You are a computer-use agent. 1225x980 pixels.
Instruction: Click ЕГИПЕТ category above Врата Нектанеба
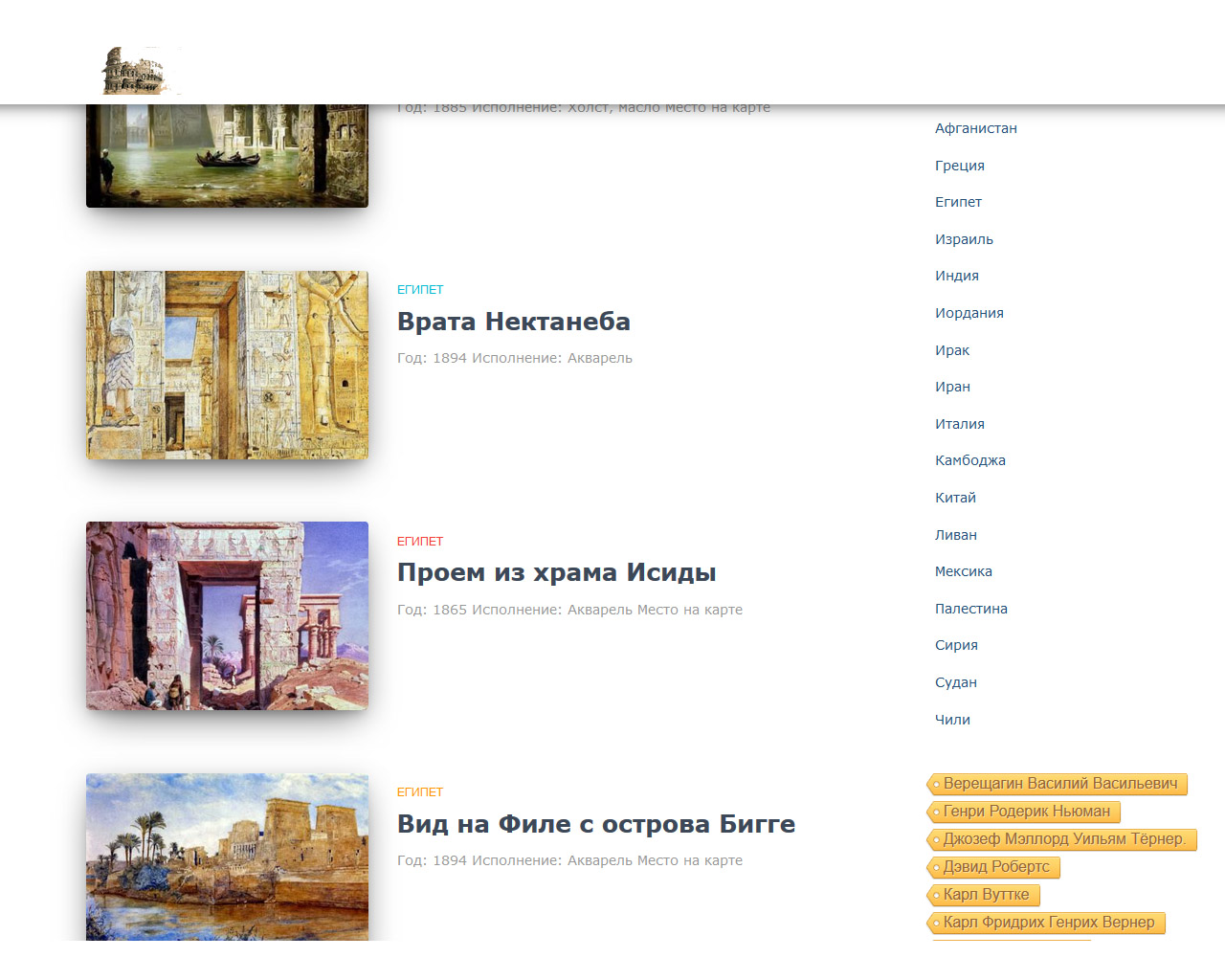[420, 289]
